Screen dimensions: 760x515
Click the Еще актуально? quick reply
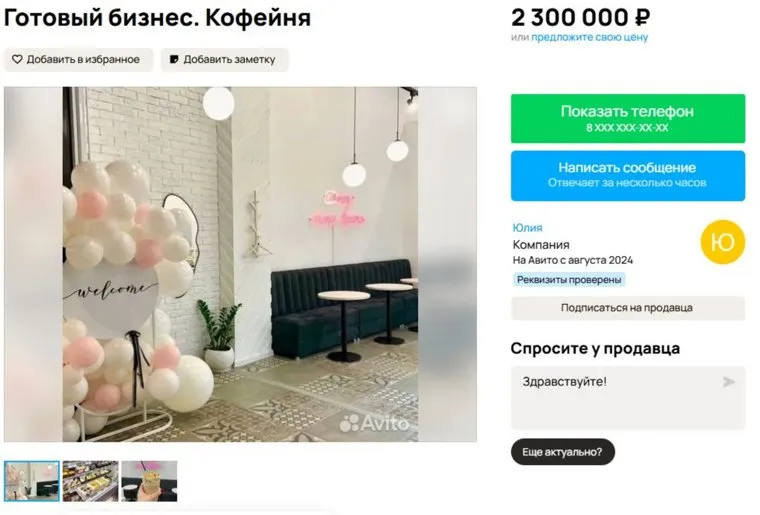tap(562, 452)
